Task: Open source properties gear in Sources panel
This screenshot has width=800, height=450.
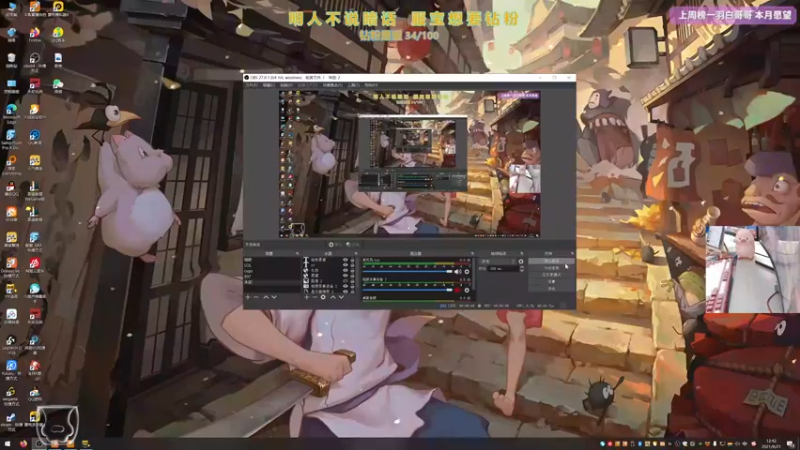Action: [x=323, y=297]
